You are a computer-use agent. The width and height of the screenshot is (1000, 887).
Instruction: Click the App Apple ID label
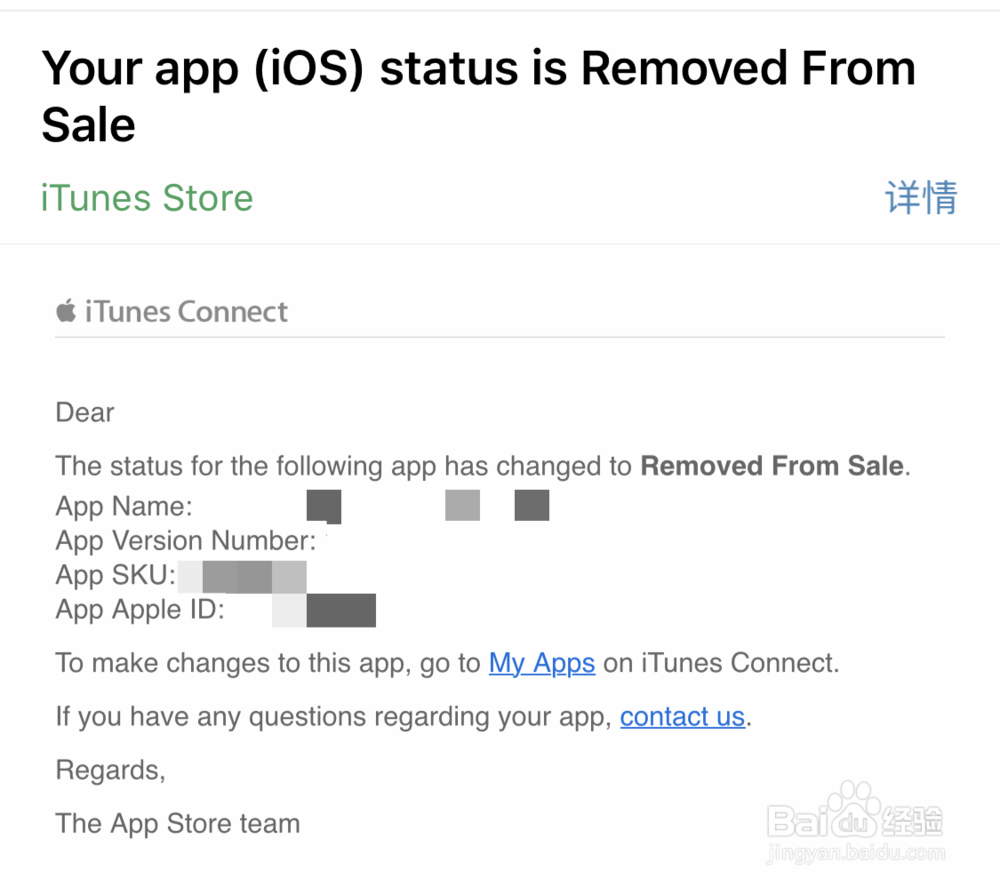tap(140, 610)
